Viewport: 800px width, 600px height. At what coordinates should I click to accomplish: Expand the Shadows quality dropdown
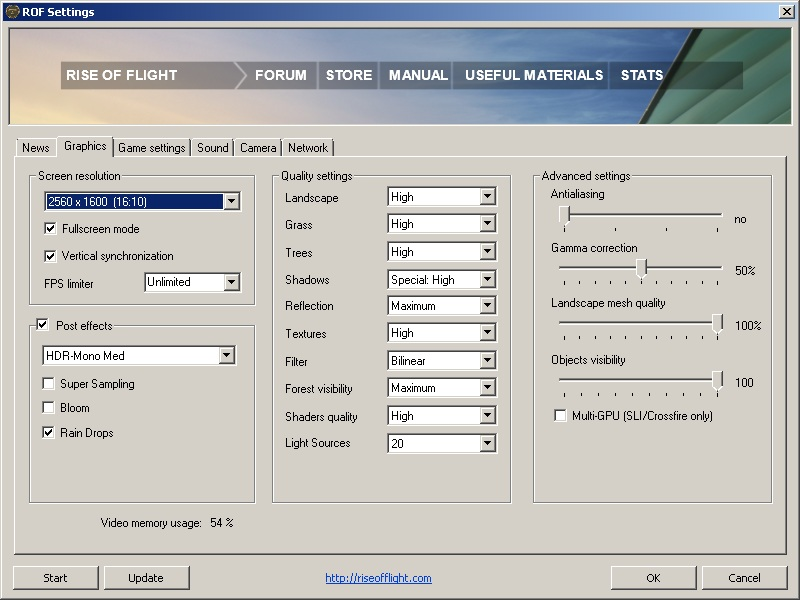tap(442, 279)
